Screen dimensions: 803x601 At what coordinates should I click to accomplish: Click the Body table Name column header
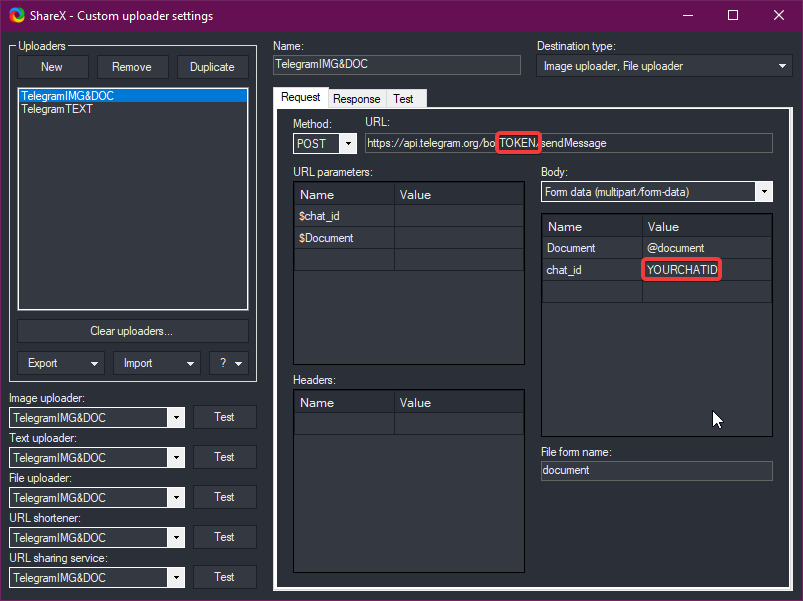[592, 226]
